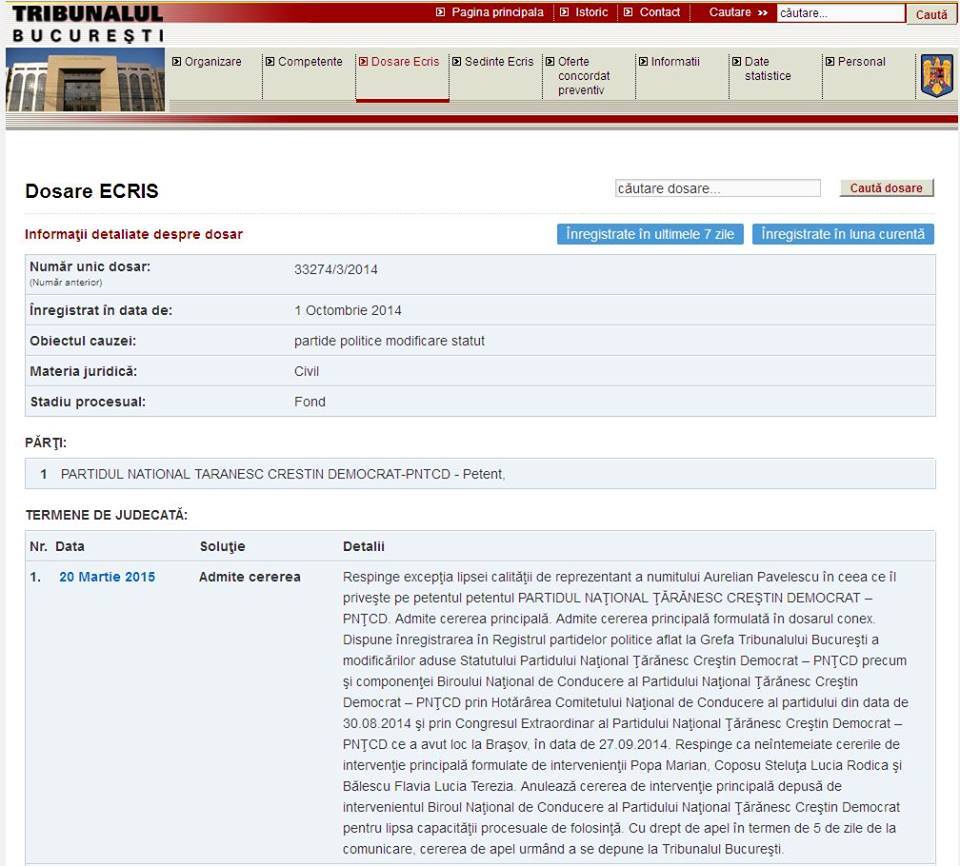The image size is (960, 866).
Task: Focus the top site search field
Action: click(841, 13)
